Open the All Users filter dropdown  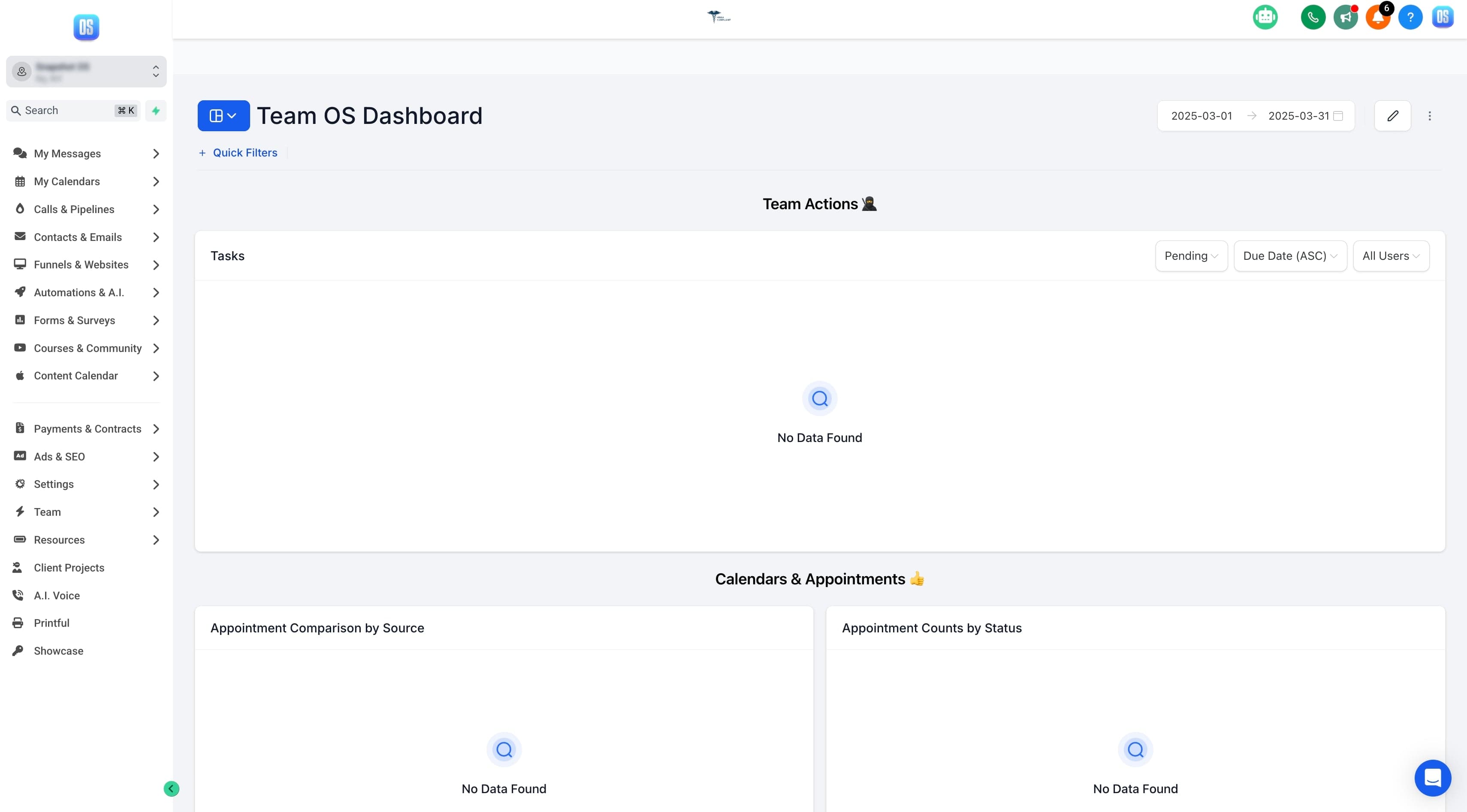1391,256
